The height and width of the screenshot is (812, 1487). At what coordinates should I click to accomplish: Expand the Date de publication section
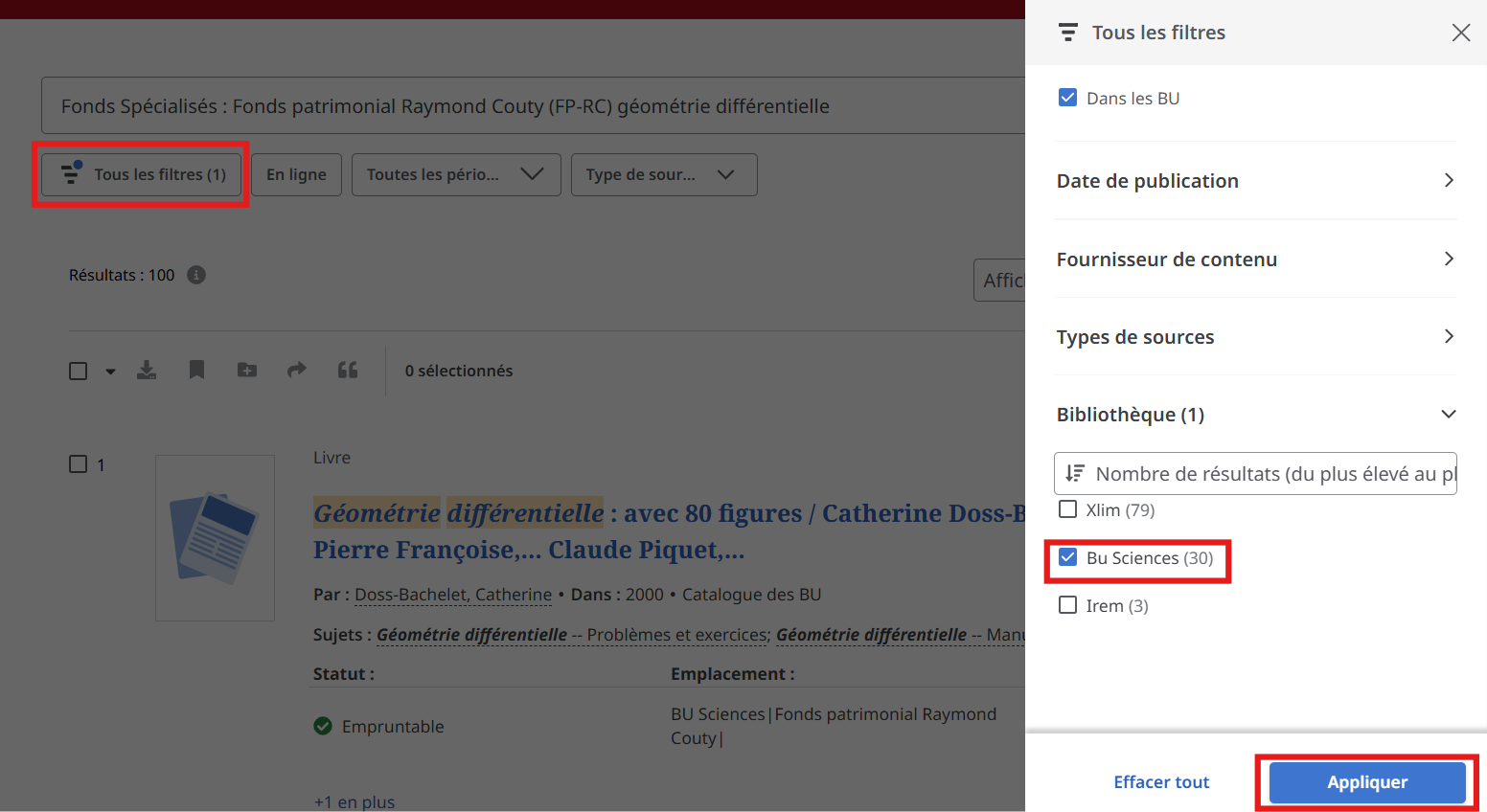coord(1255,181)
